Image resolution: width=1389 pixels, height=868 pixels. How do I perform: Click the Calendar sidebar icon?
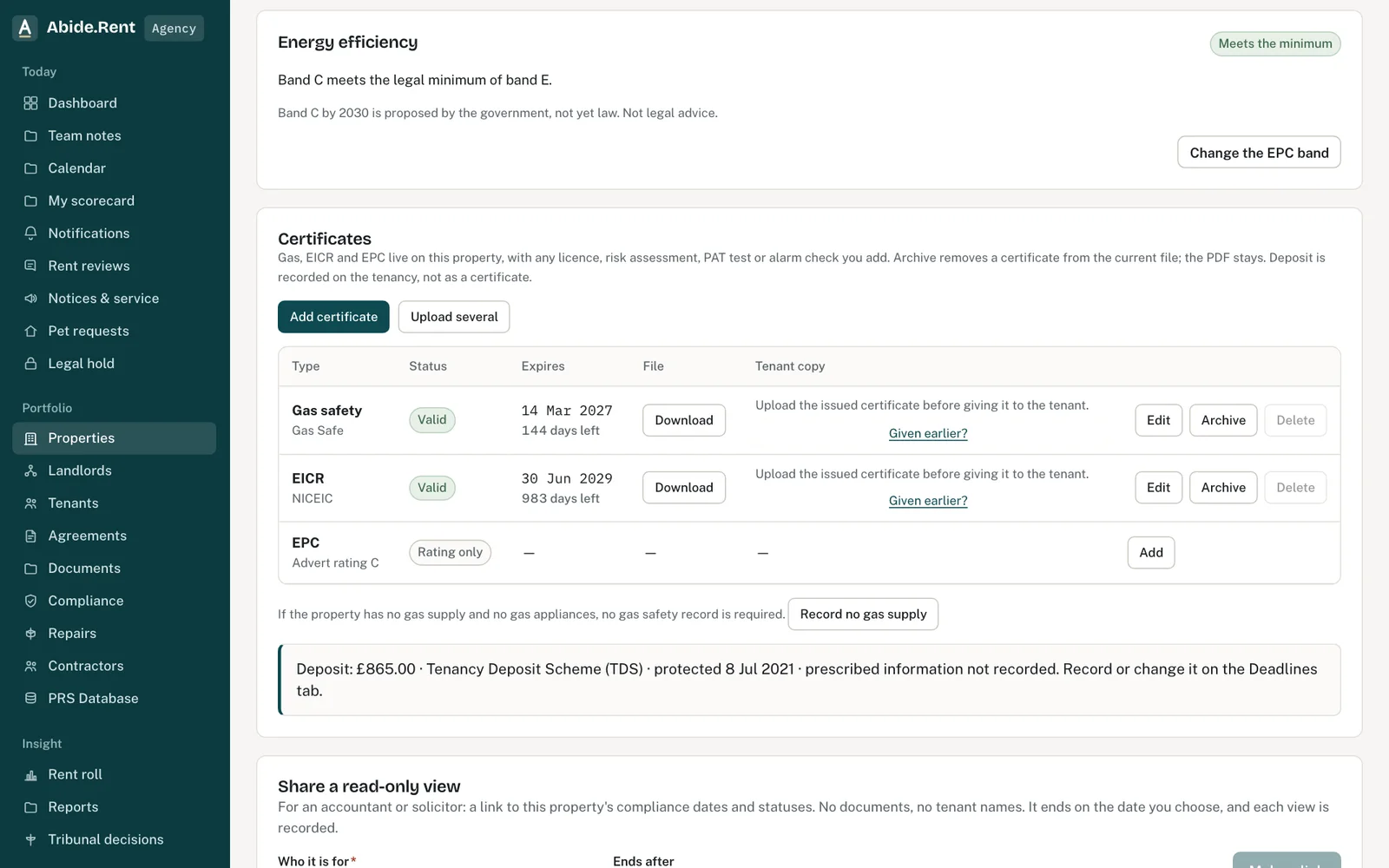click(30, 168)
